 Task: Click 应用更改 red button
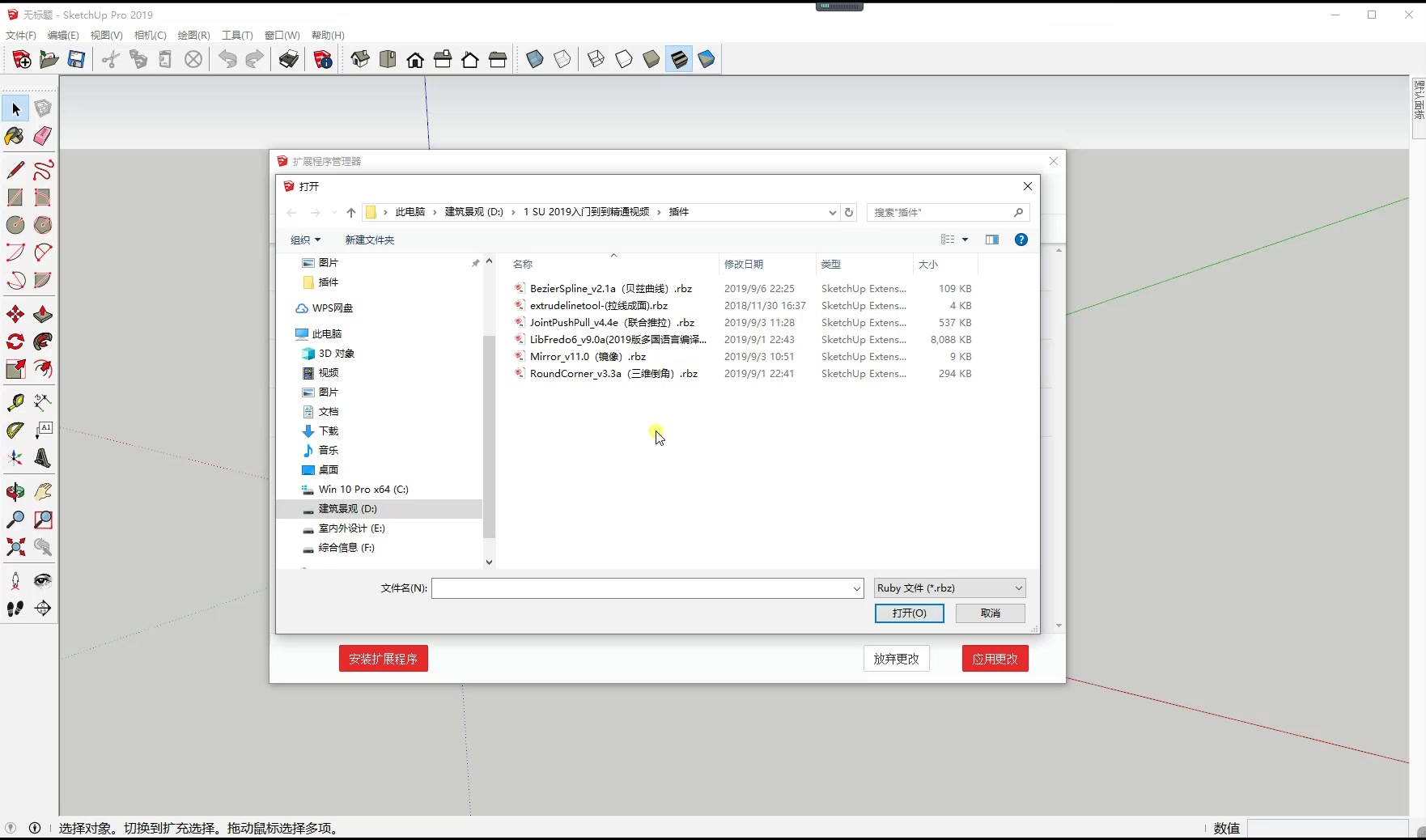(995, 659)
